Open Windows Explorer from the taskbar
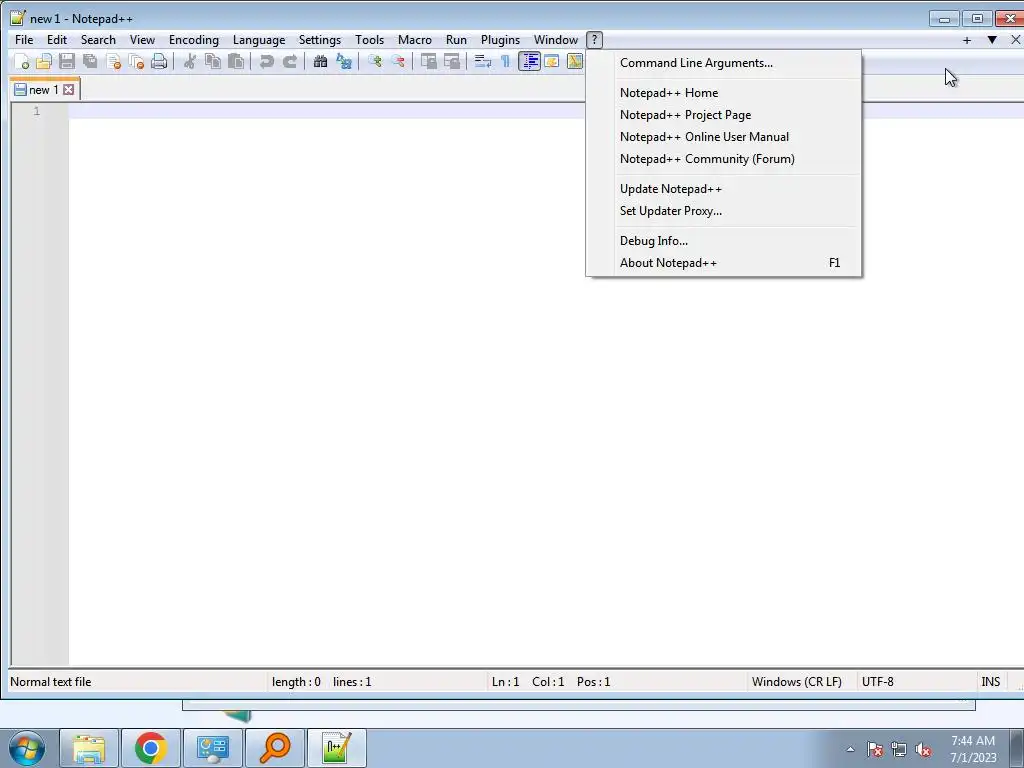Image resolution: width=1024 pixels, height=768 pixels. [89, 748]
